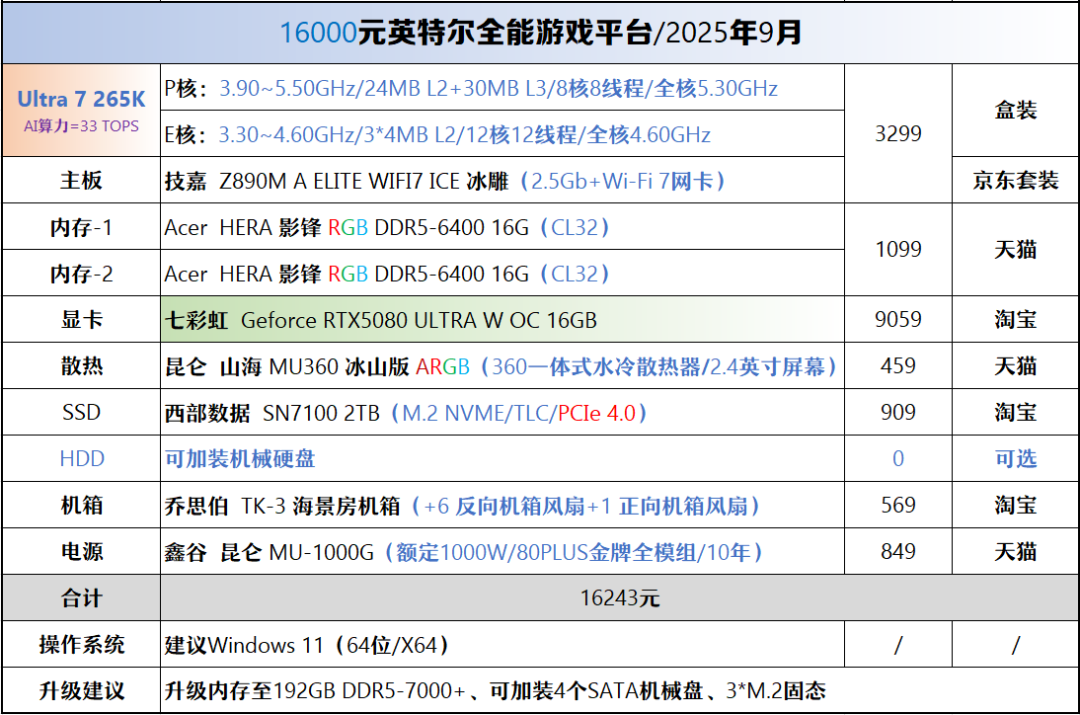The image size is (1080, 715).
Task: Click the title "16000元英特尔全能游戏平台/2025年9月"
Action: tap(541, 32)
